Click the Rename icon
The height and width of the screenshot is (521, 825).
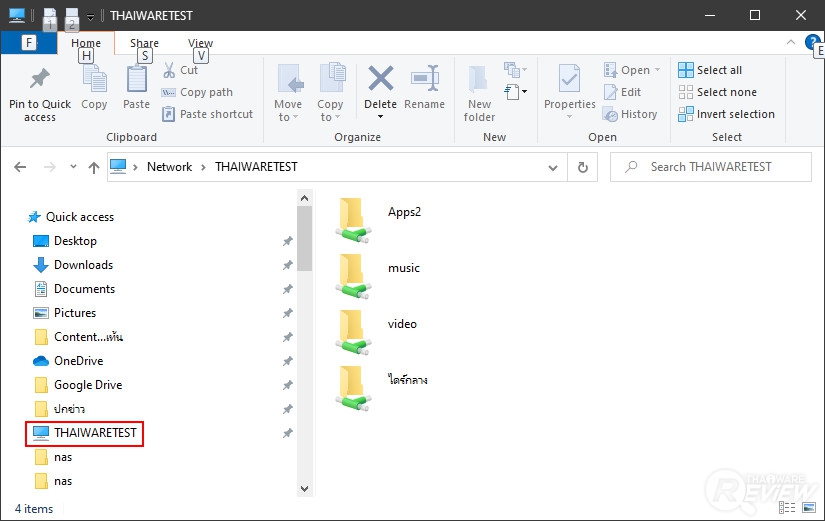click(x=425, y=79)
